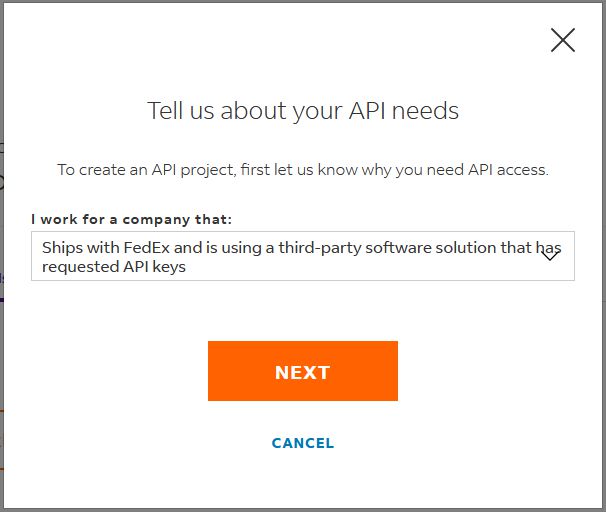Click the "Tell us about your API needs" heading

(x=302, y=110)
